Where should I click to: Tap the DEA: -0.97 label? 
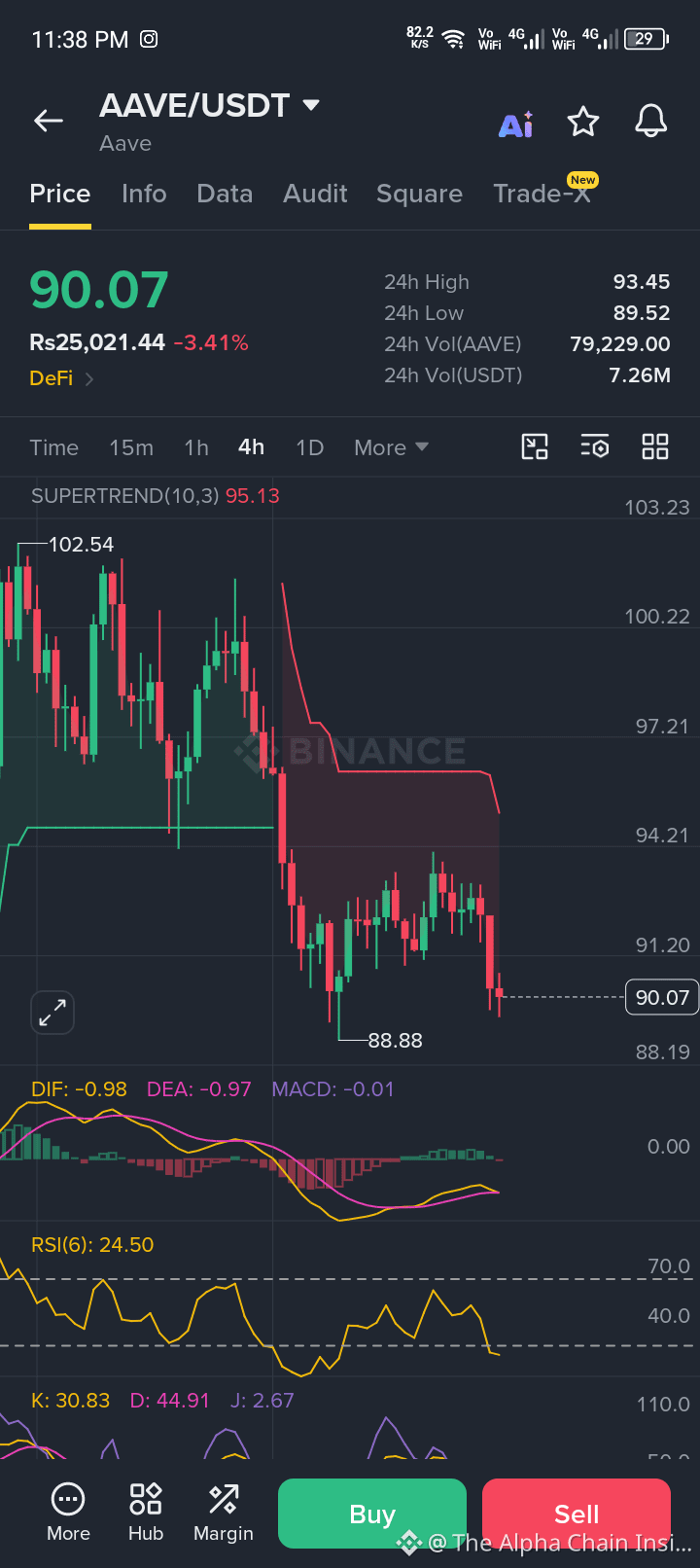coord(199,1089)
